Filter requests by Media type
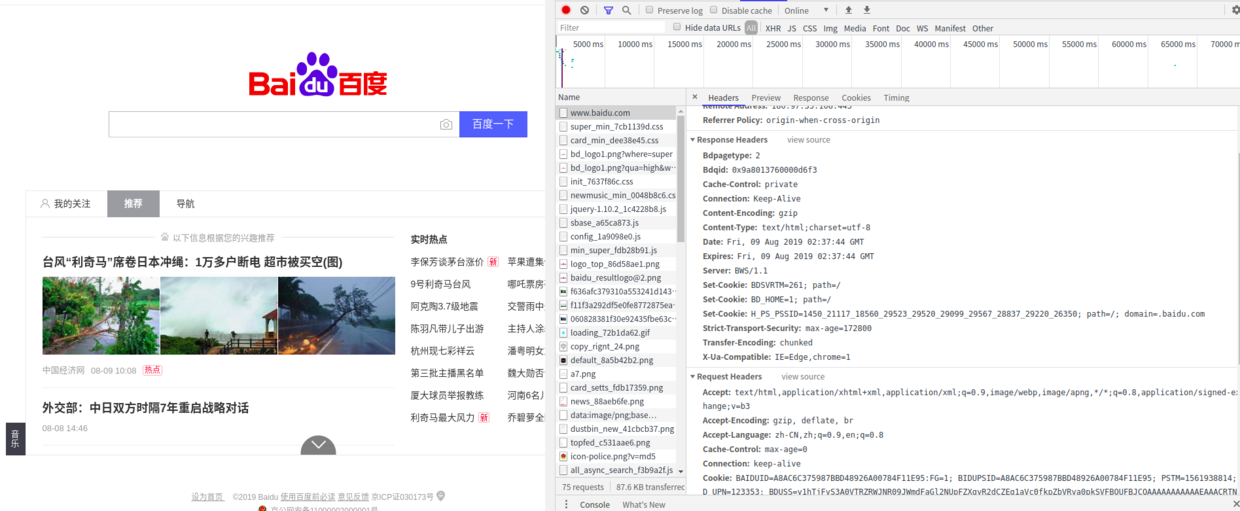The height and width of the screenshot is (511, 1240). (855, 28)
